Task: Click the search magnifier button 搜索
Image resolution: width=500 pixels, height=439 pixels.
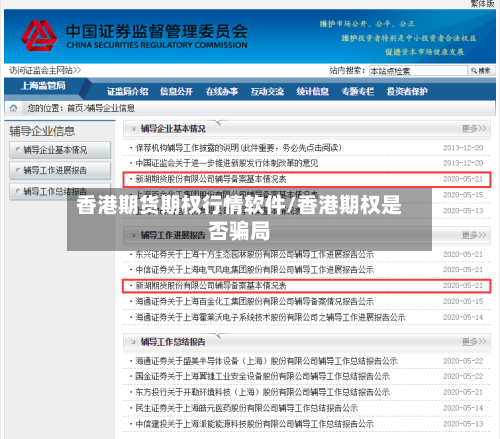Action: pos(481,70)
